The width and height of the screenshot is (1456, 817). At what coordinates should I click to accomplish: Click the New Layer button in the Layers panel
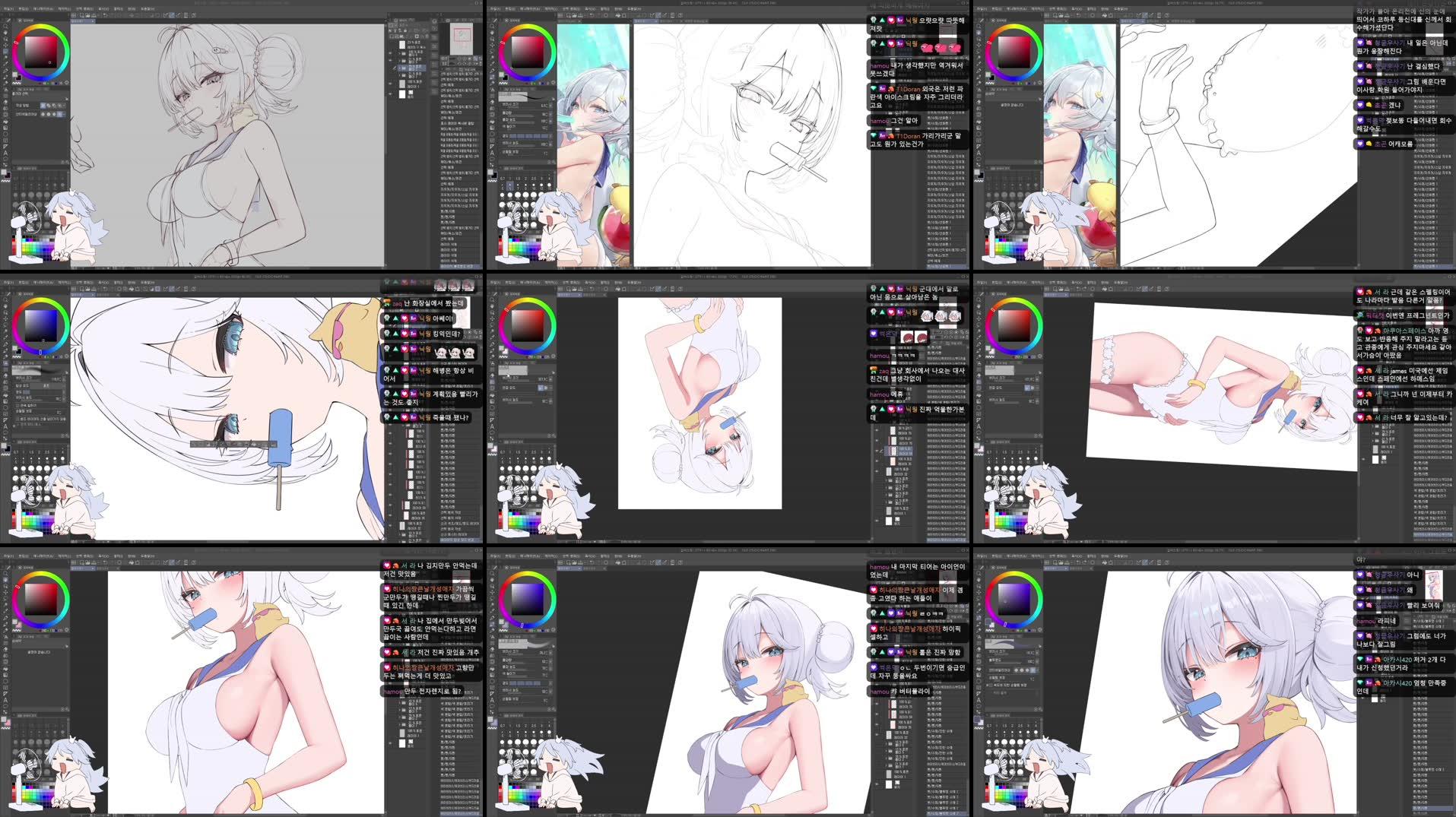pyautogui.click(x=391, y=36)
